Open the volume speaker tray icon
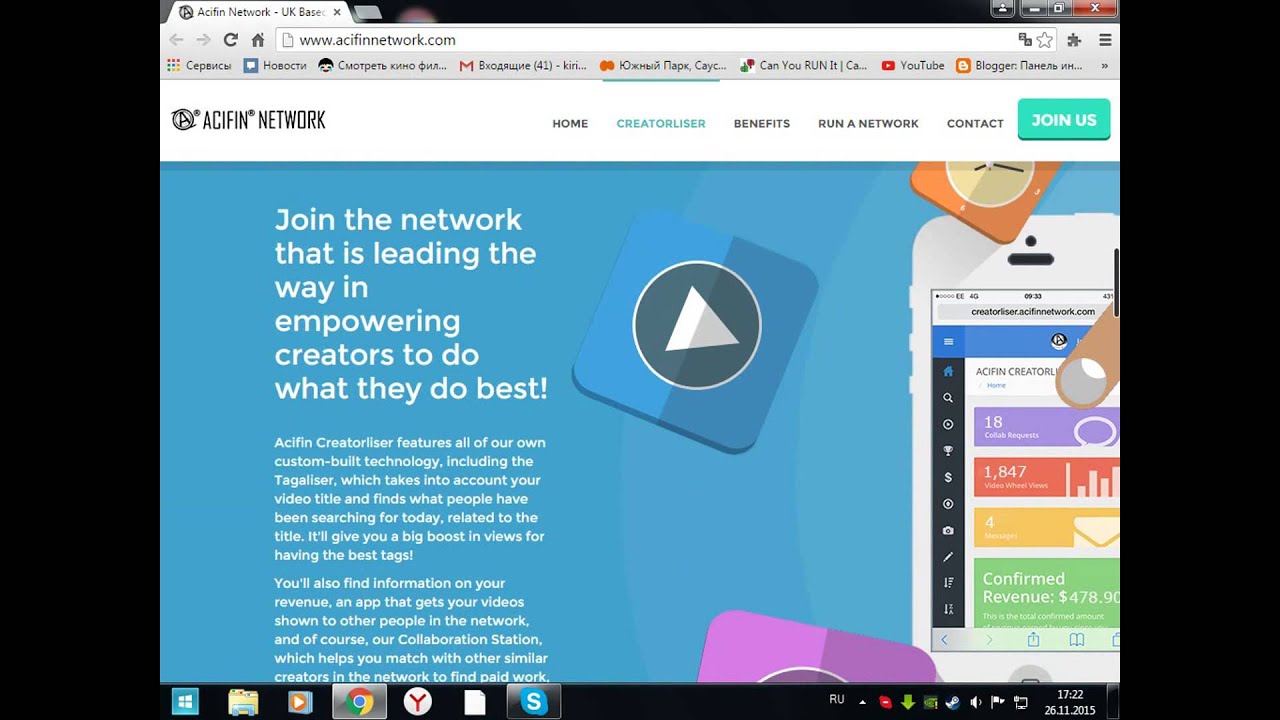The width and height of the screenshot is (1280, 720). [975, 702]
